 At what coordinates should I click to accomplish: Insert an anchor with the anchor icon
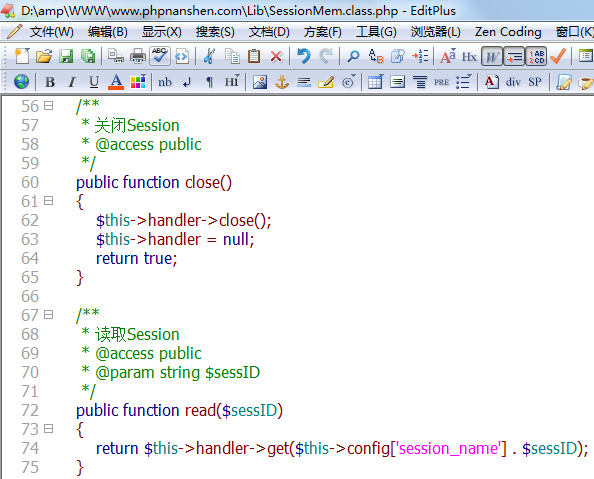282,82
